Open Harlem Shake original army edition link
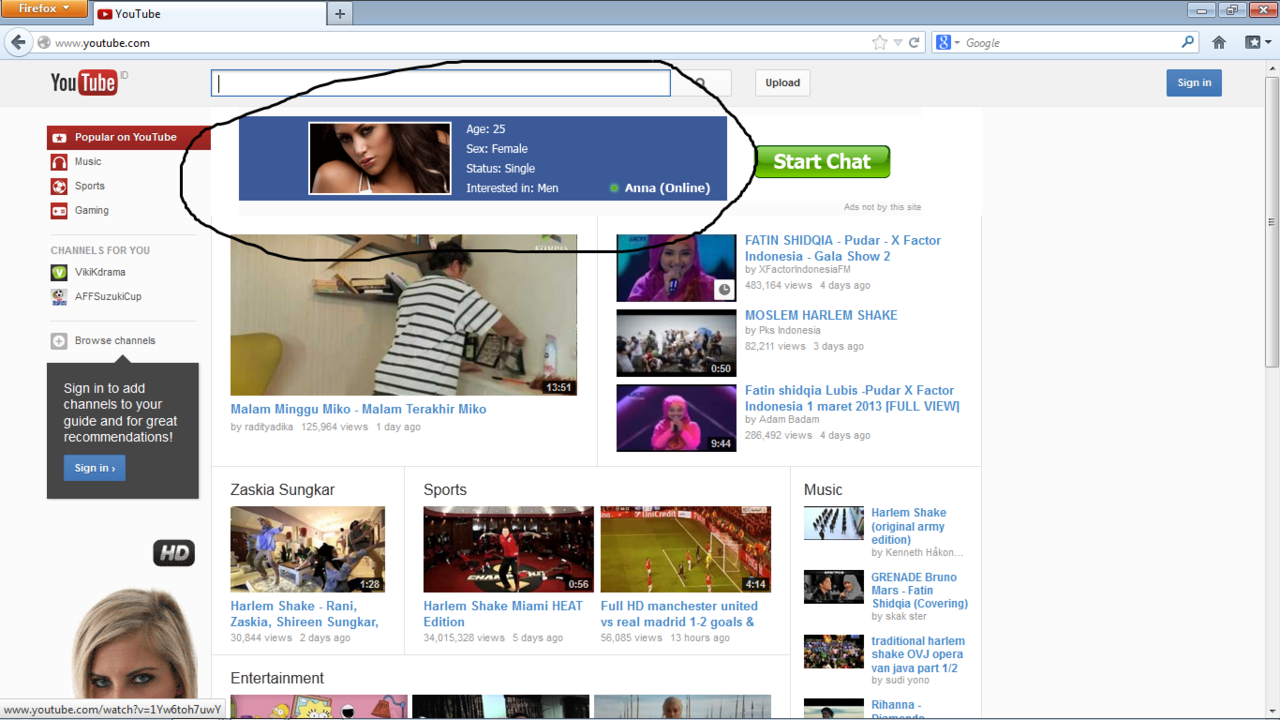This screenshot has width=1280, height=720. tap(908, 526)
